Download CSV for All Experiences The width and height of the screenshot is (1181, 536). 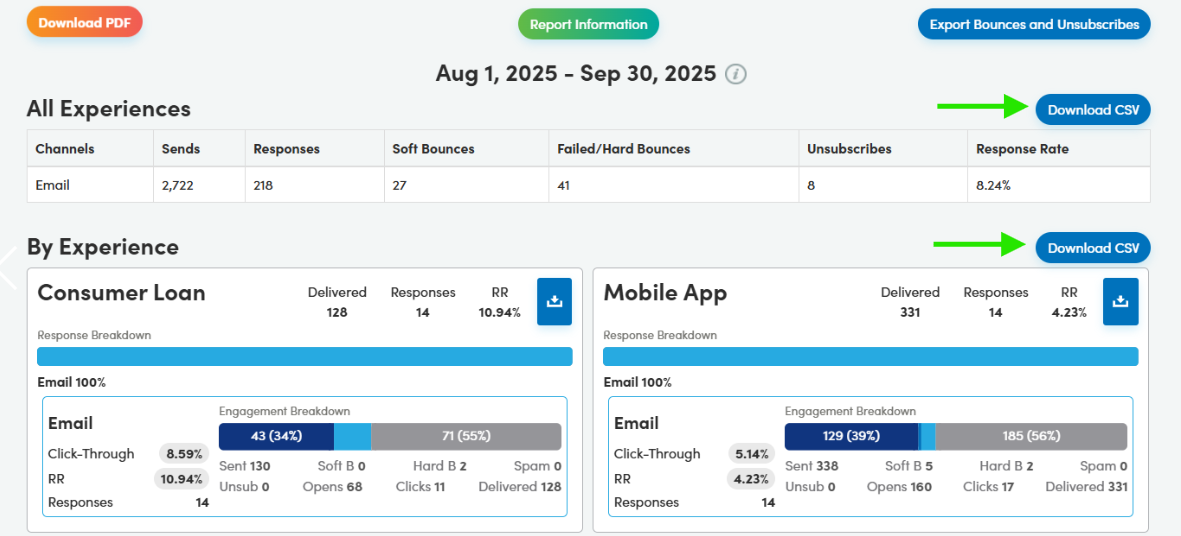pyautogui.click(x=1092, y=110)
